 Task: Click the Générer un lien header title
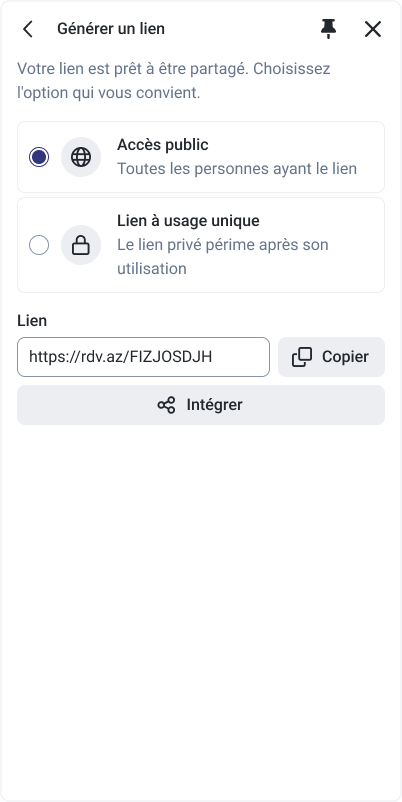pyautogui.click(x=111, y=29)
